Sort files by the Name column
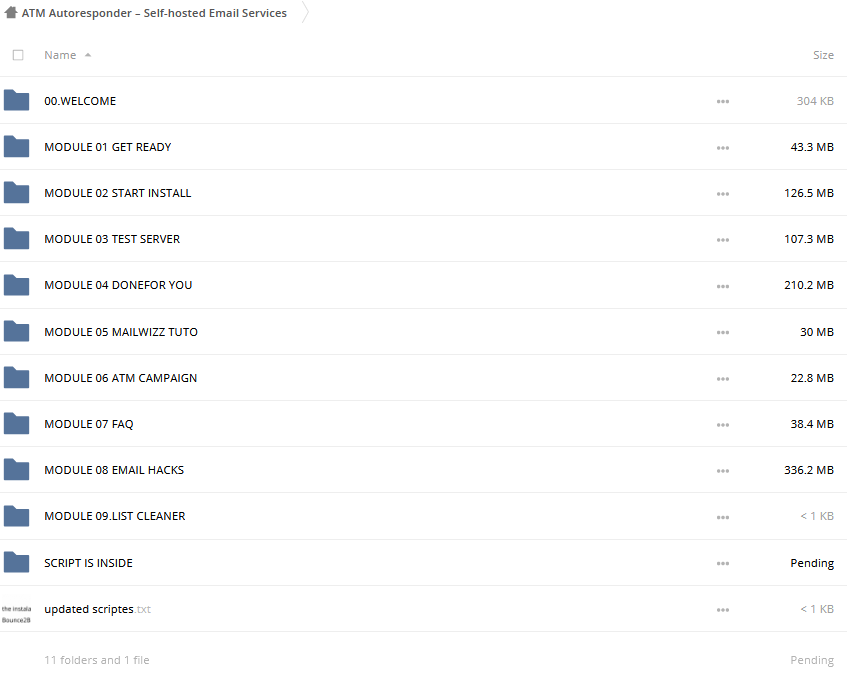847x682 pixels. tap(60, 55)
